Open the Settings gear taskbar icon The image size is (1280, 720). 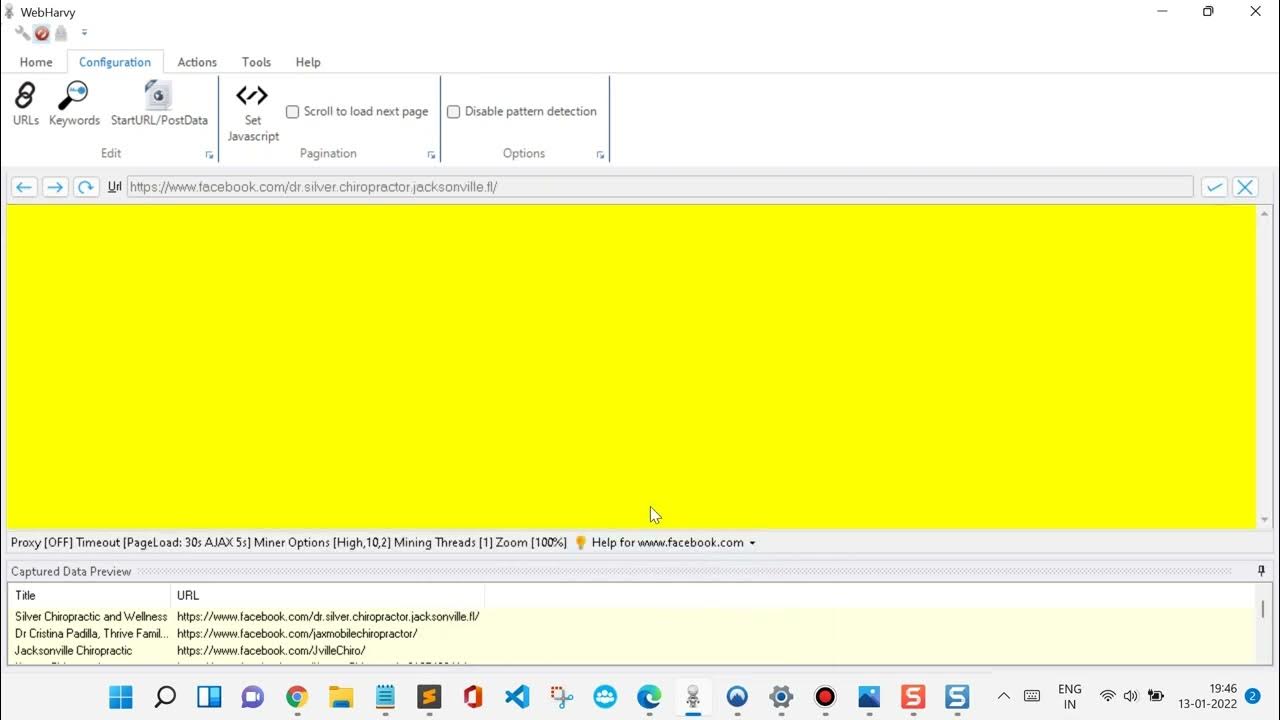point(781,697)
